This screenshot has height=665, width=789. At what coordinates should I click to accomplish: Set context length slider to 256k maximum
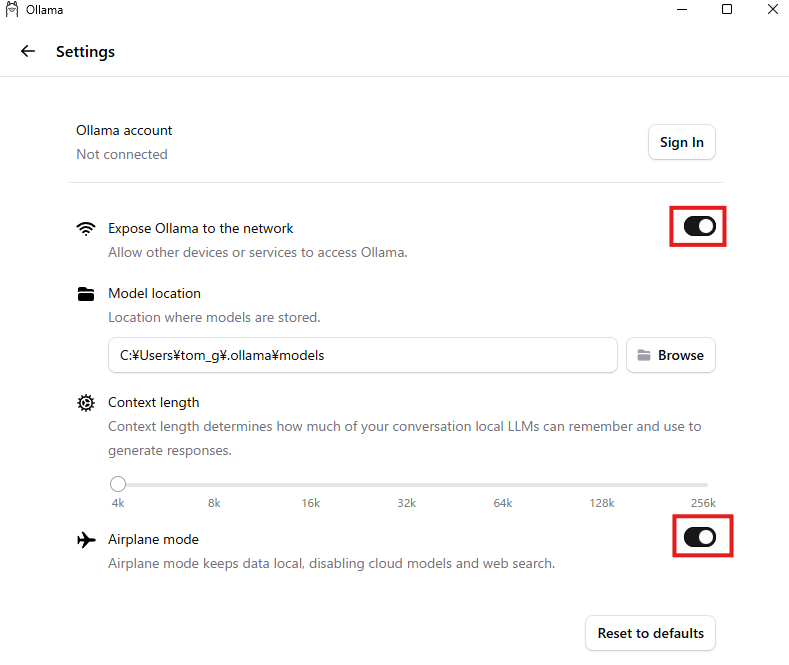point(706,484)
